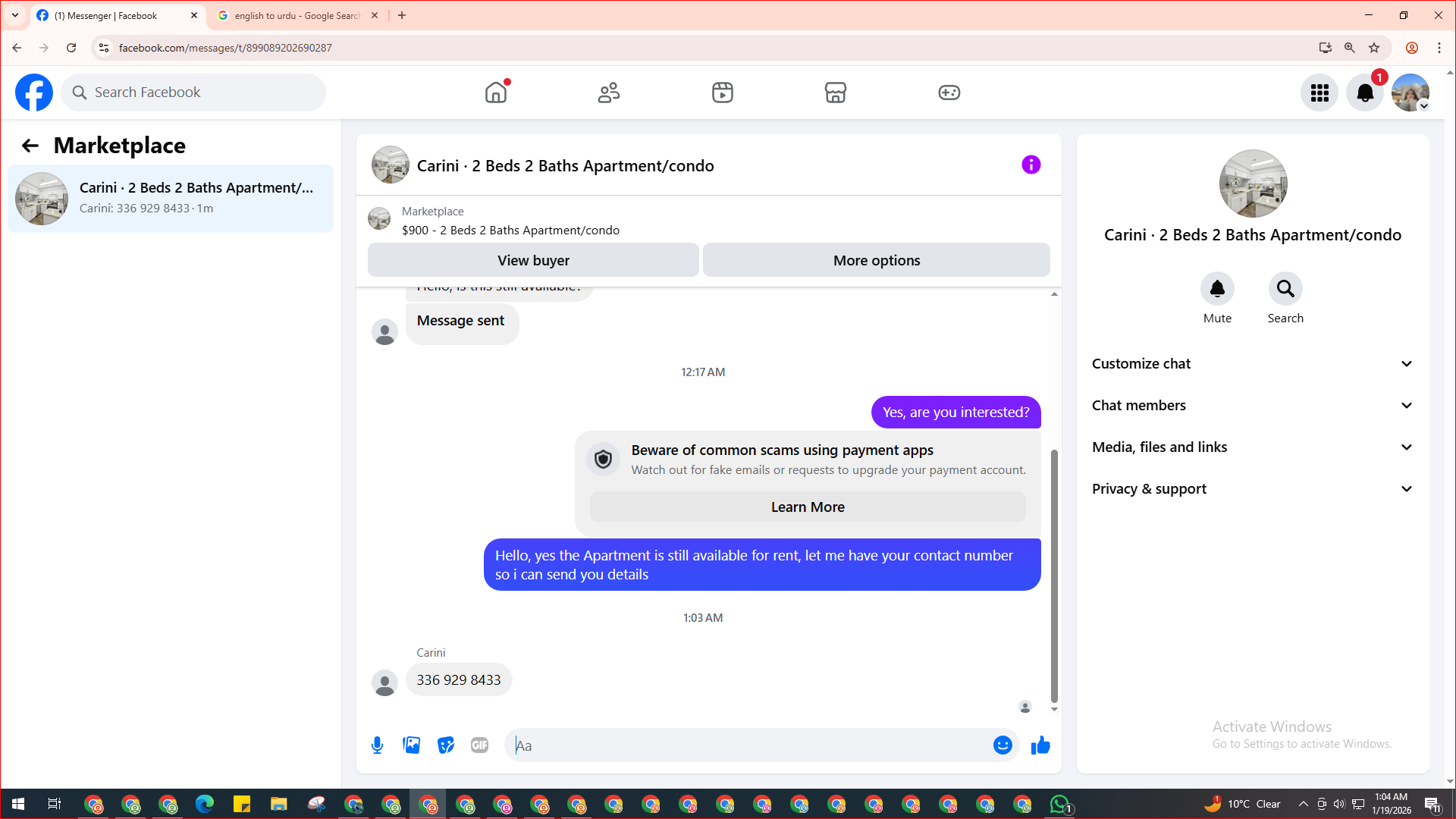This screenshot has width=1456, height=819.
Task: Send a thumbs-up like
Action: [x=1040, y=745]
